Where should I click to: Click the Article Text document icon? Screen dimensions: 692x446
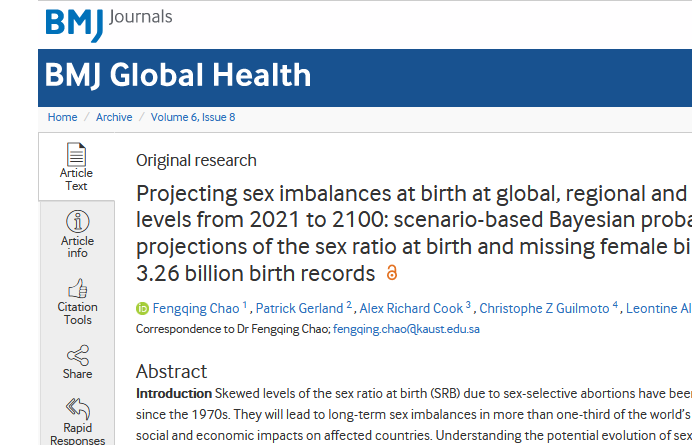[77, 155]
